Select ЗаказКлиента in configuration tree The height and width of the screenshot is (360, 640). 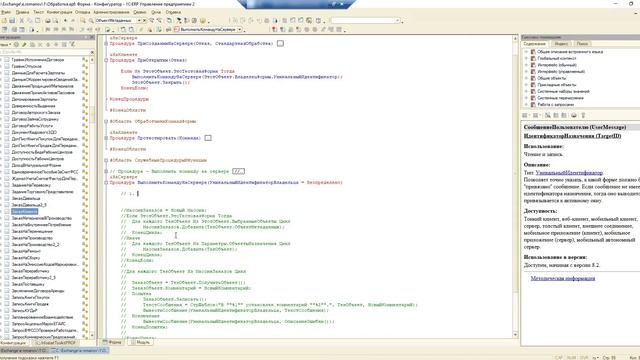pos(24,211)
